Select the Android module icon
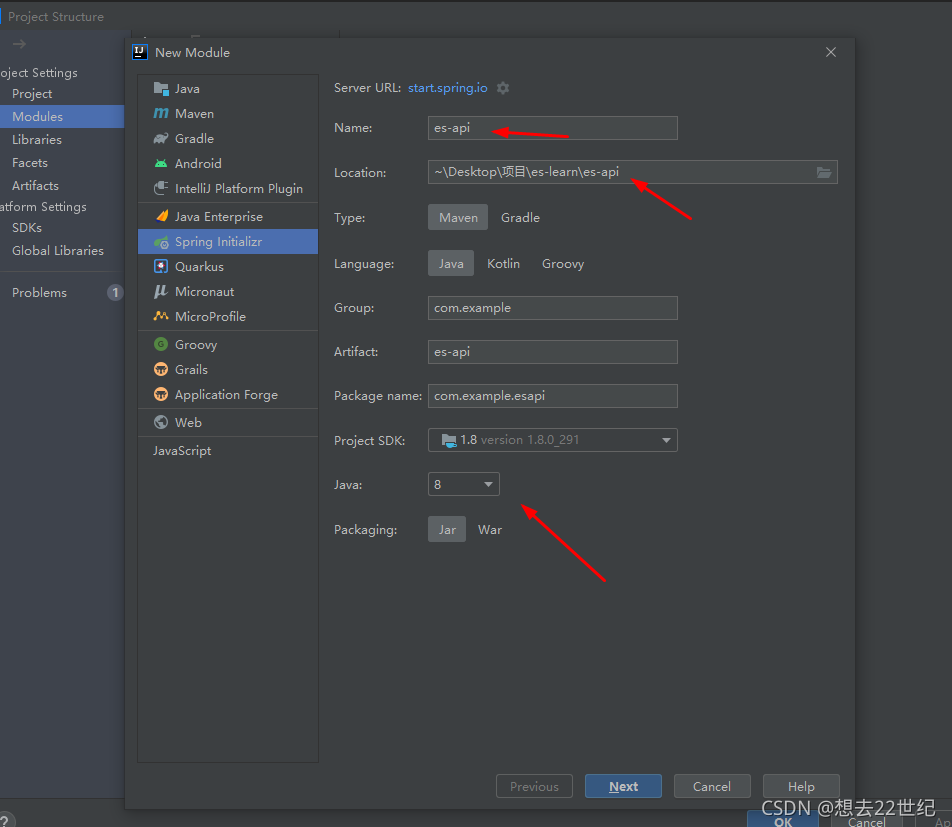 click(161, 163)
